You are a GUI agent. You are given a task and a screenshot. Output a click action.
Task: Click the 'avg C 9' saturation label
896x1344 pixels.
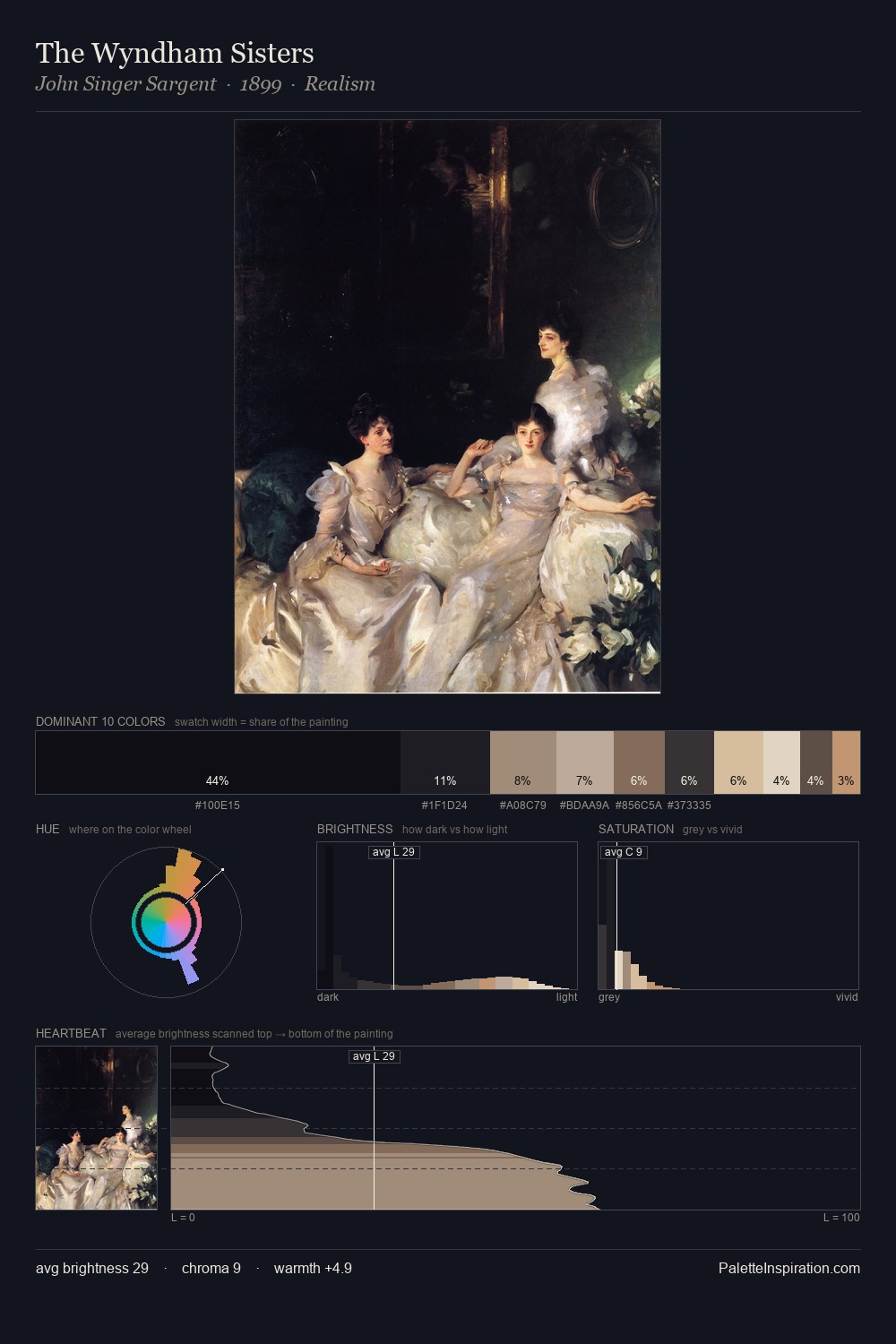click(623, 852)
